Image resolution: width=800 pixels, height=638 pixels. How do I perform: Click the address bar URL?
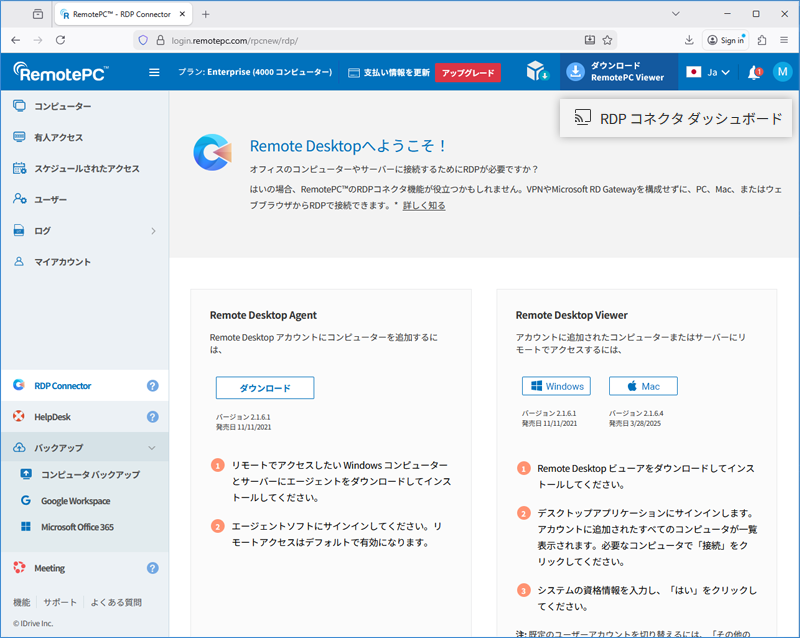click(235, 40)
